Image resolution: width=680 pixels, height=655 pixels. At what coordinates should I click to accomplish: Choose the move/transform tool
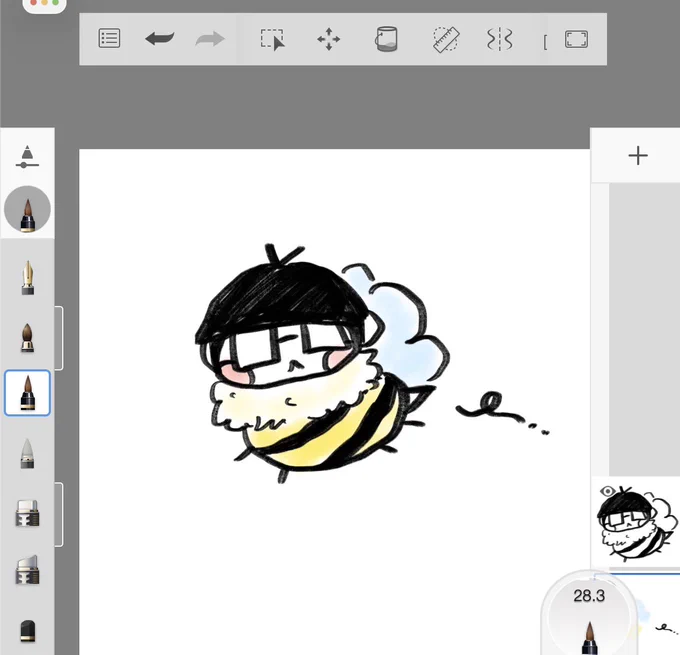(x=328, y=39)
